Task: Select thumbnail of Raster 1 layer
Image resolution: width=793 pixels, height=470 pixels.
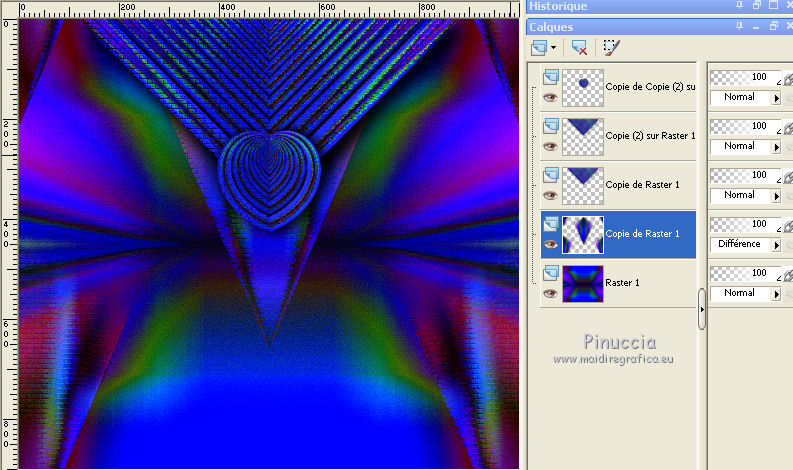Action: (583, 284)
